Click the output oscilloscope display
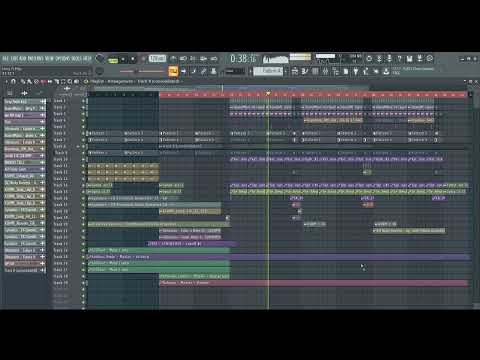Image resolution: width=480 pixels, height=360 pixels. point(275,59)
